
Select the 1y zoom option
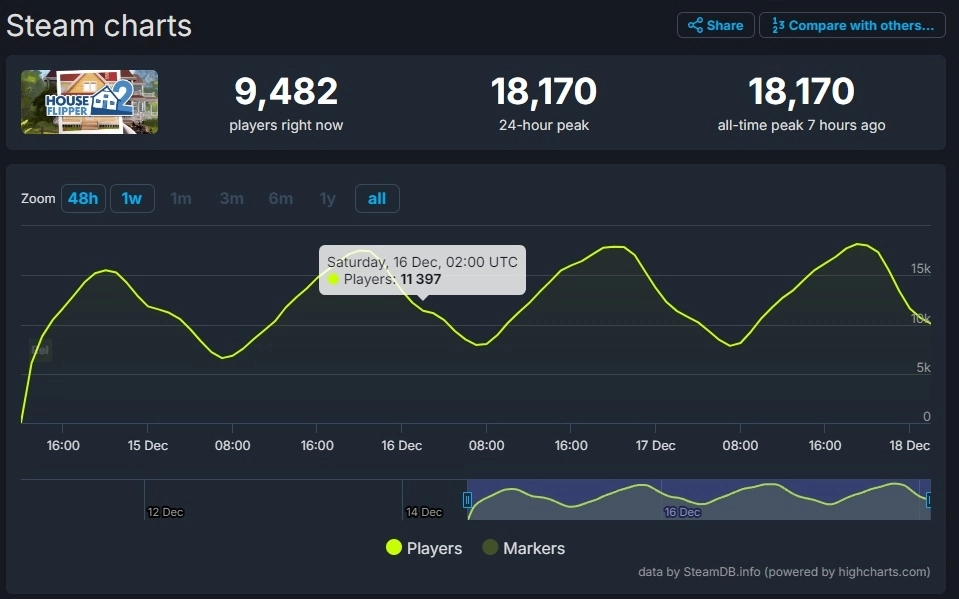(328, 198)
